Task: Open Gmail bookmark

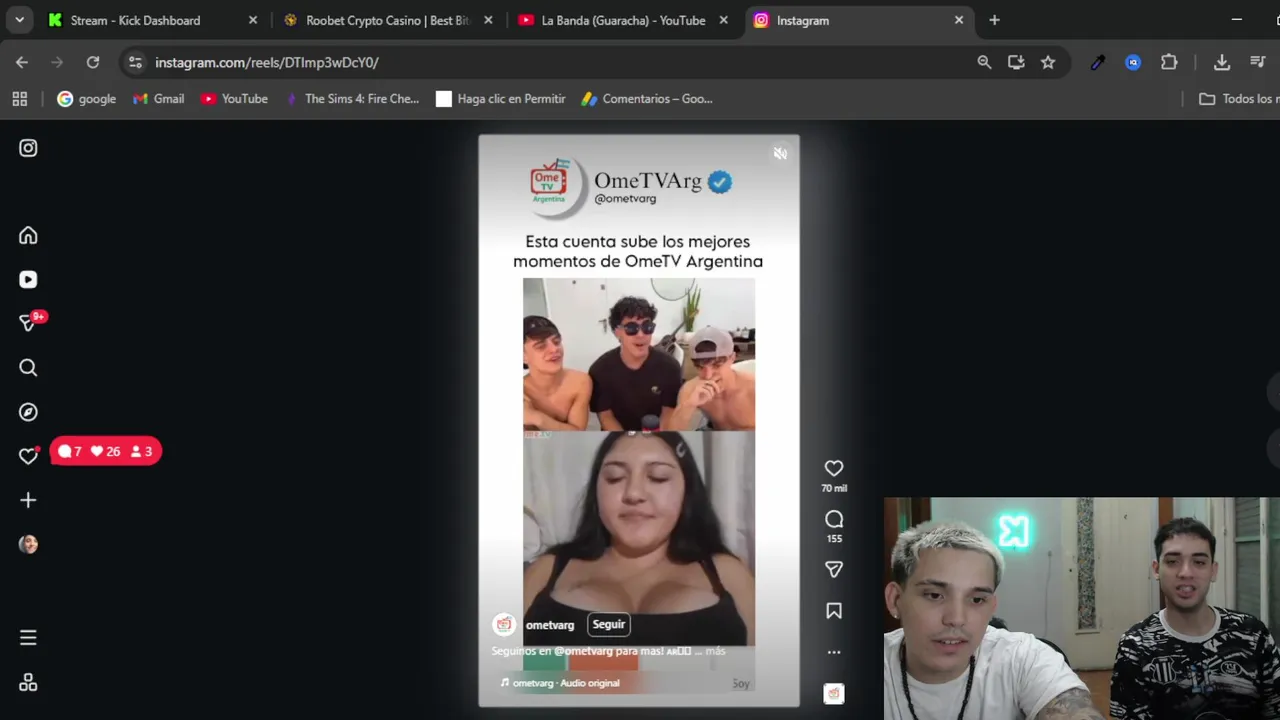Action: tap(158, 99)
